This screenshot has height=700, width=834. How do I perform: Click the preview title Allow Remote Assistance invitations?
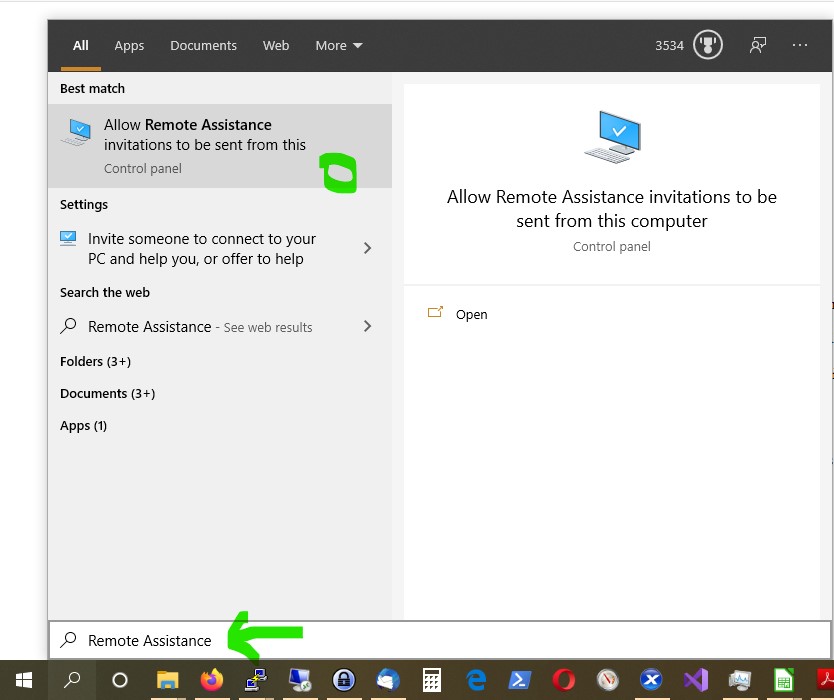point(612,209)
